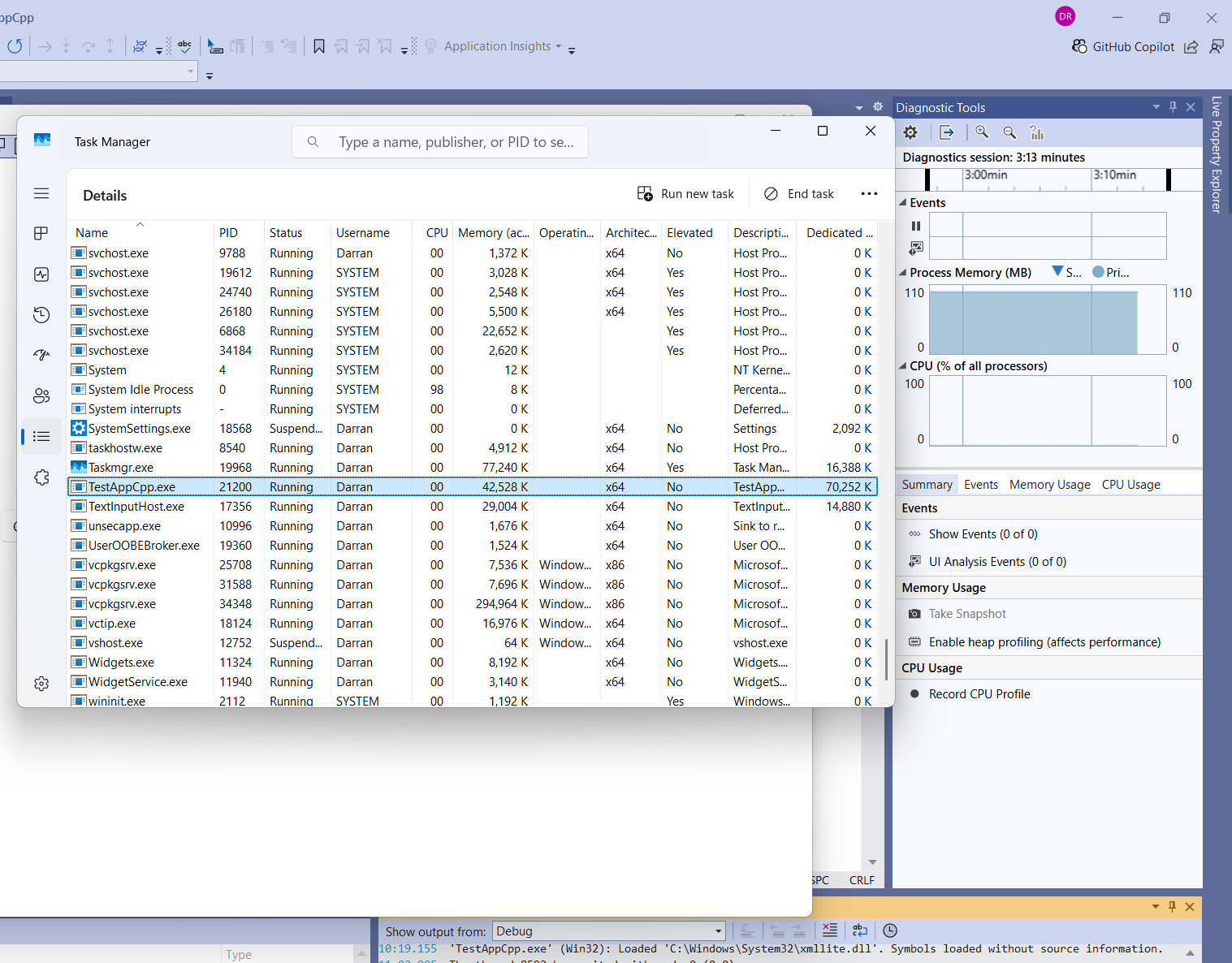Pin the Diagnostic Tools panel

[x=1173, y=107]
